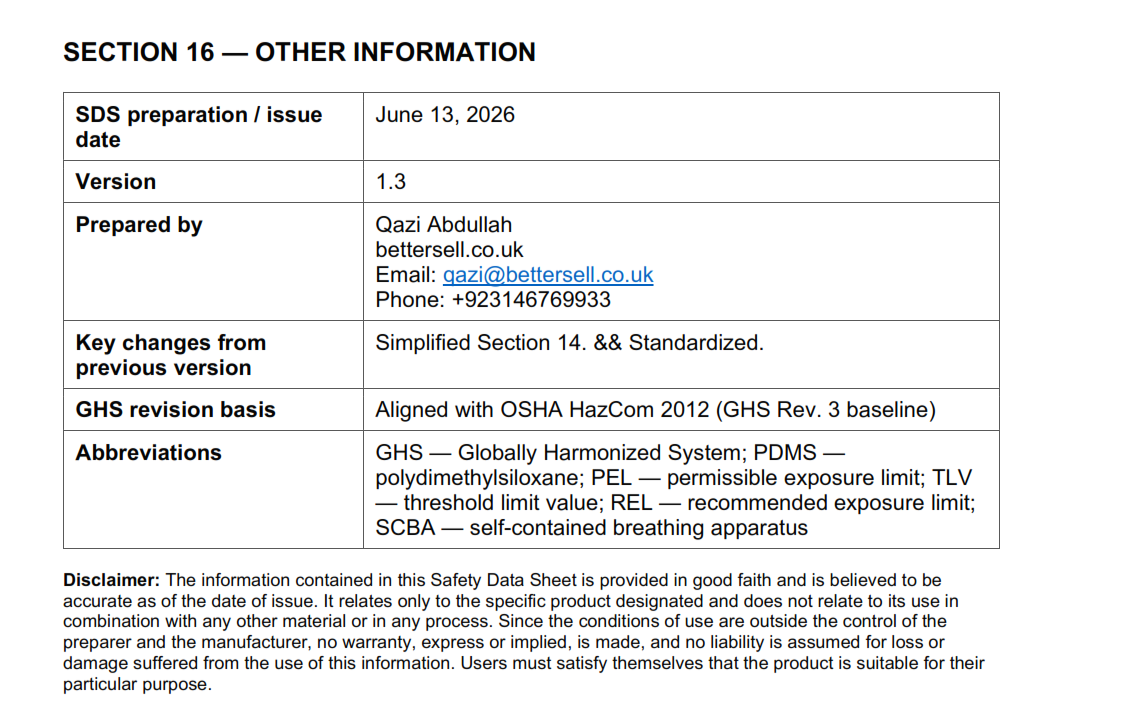Select the SDS preparation / issue date label

pos(199,127)
